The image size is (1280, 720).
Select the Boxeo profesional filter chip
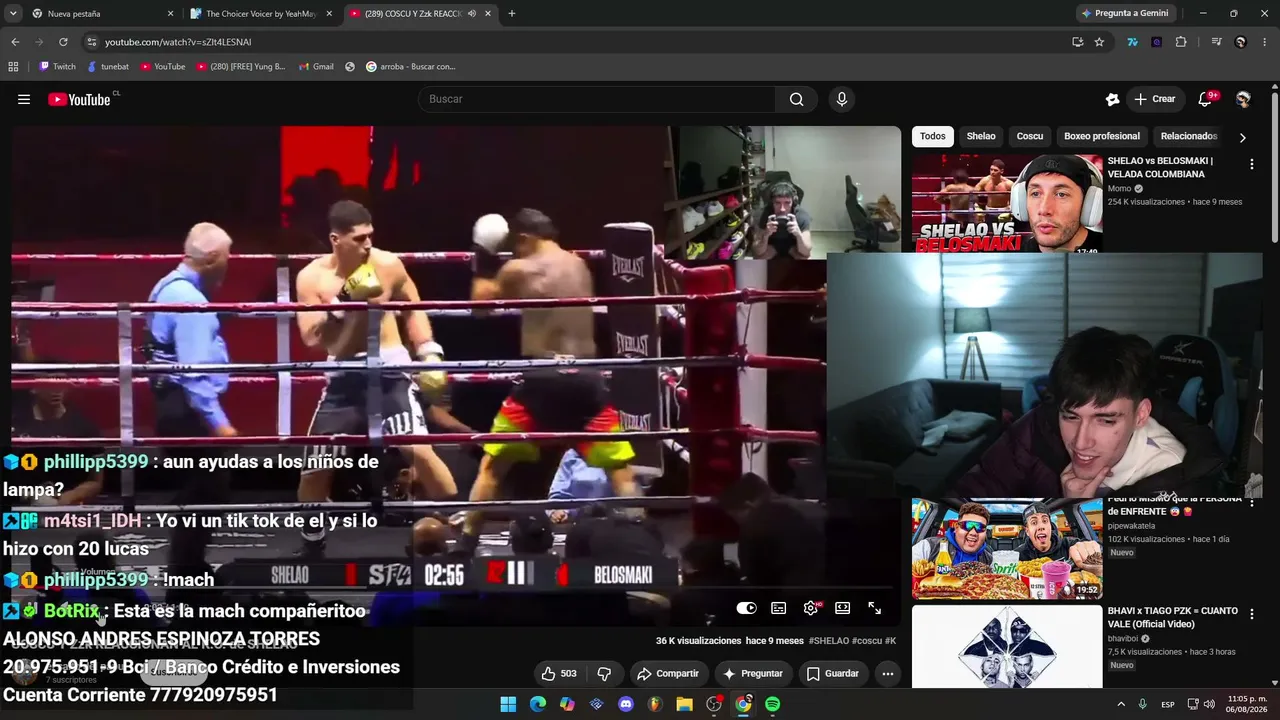tap(1102, 136)
